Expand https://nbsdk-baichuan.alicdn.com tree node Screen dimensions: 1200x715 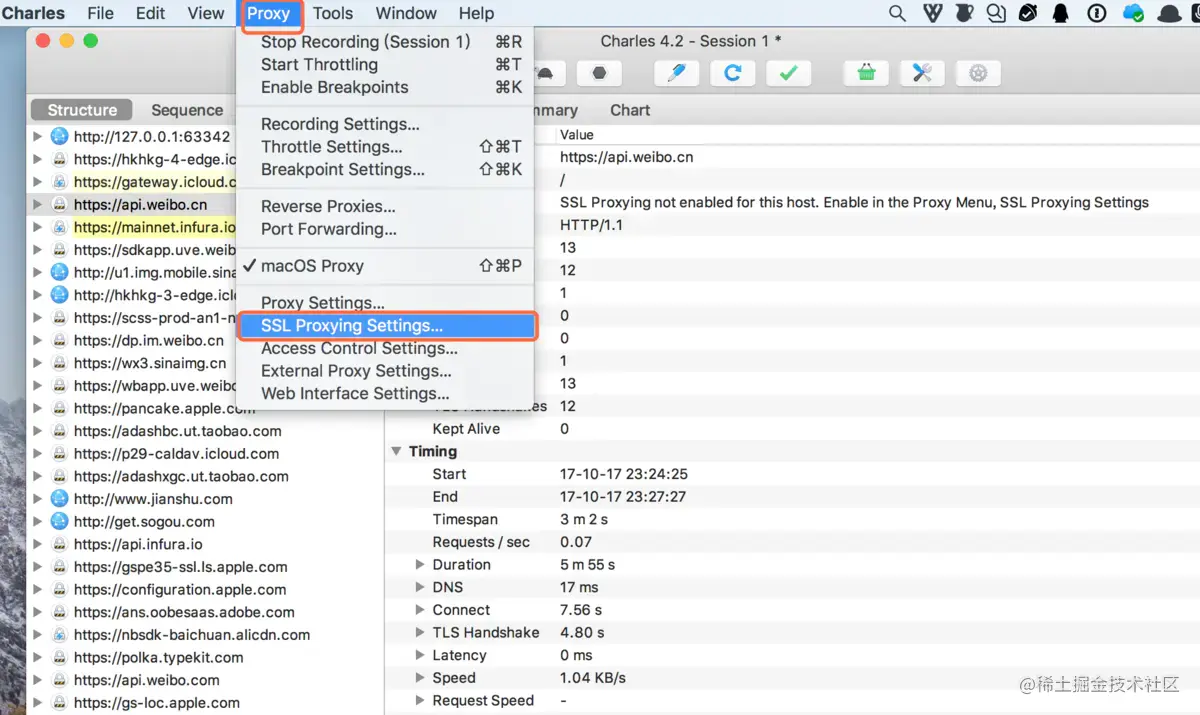click(37, 635)
